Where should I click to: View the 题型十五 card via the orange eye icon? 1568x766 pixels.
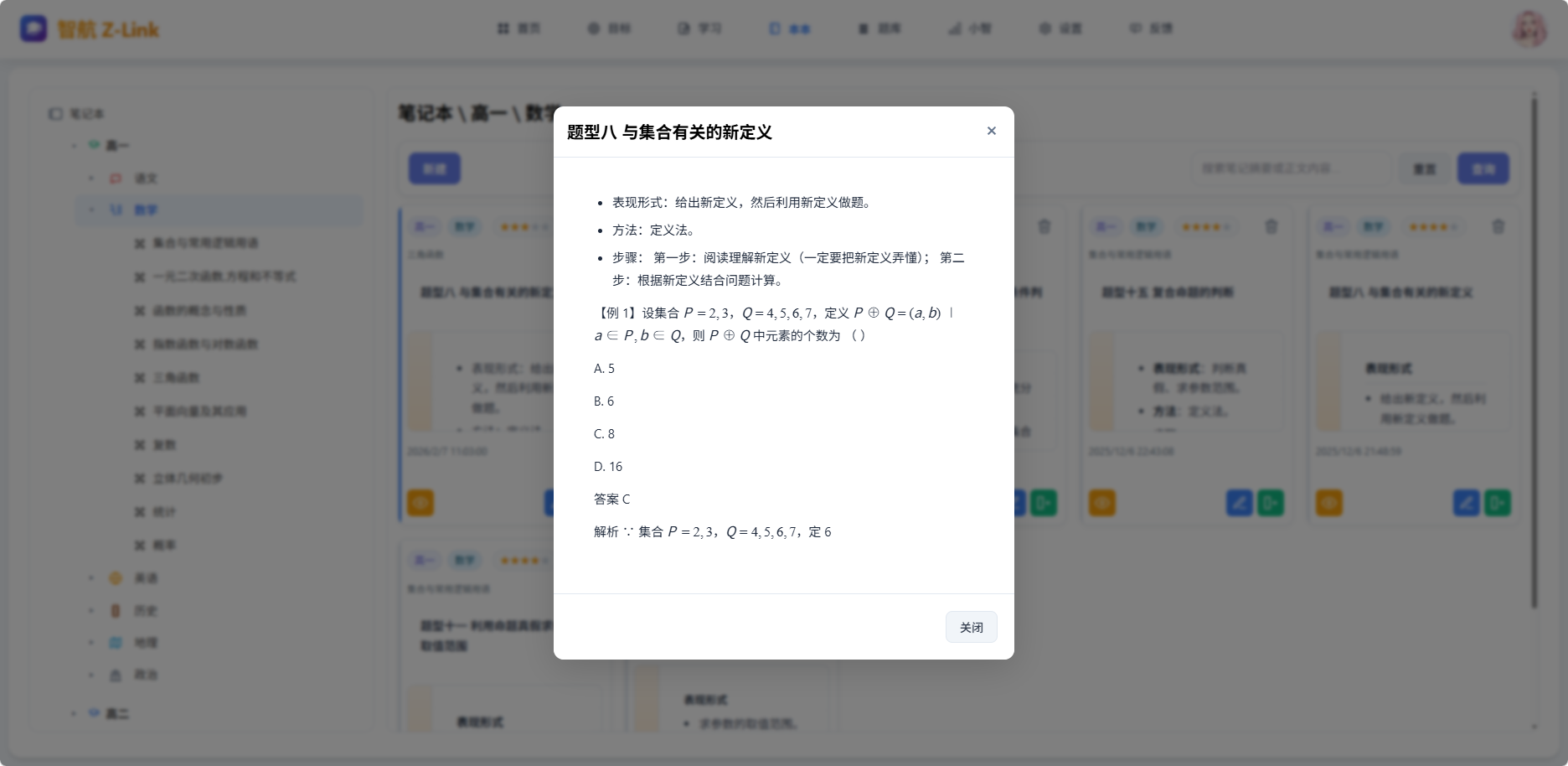(1102, 503)
